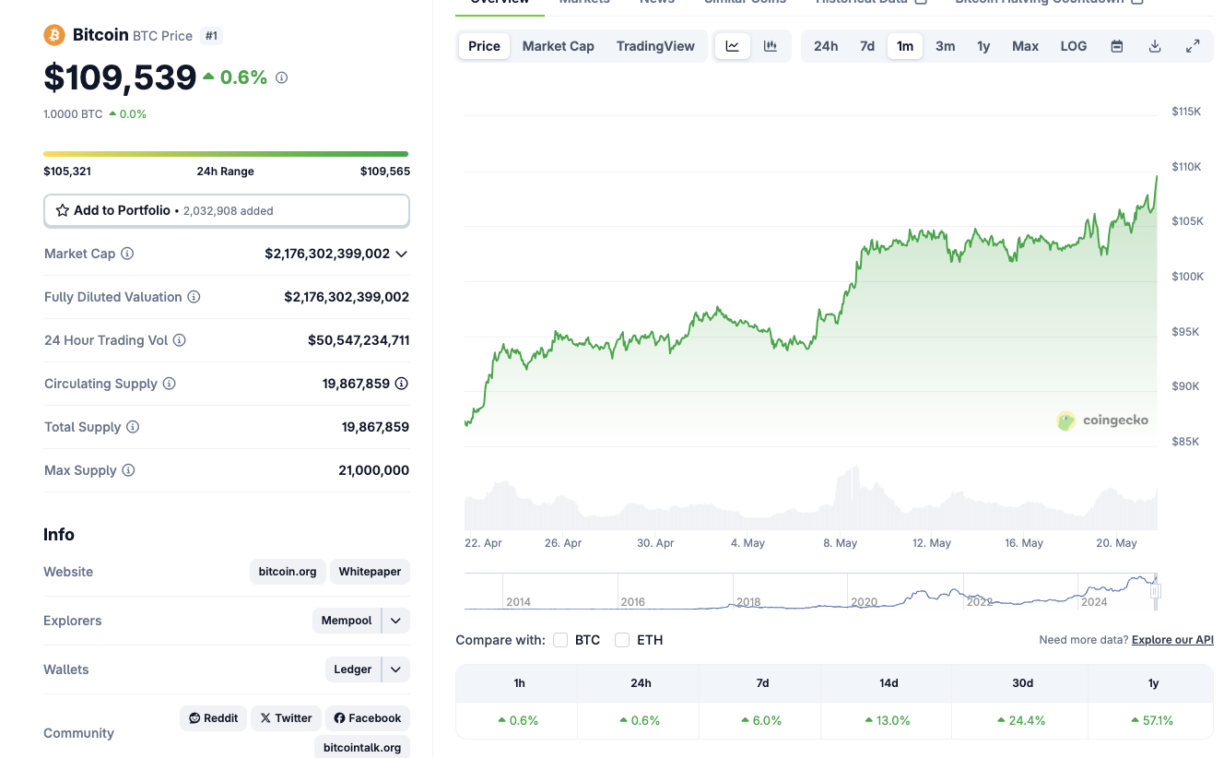Image resolution: width=1224 pixels, height=758 pixels.
Task: Select the line chart view
Action: [x=732, y=45]
